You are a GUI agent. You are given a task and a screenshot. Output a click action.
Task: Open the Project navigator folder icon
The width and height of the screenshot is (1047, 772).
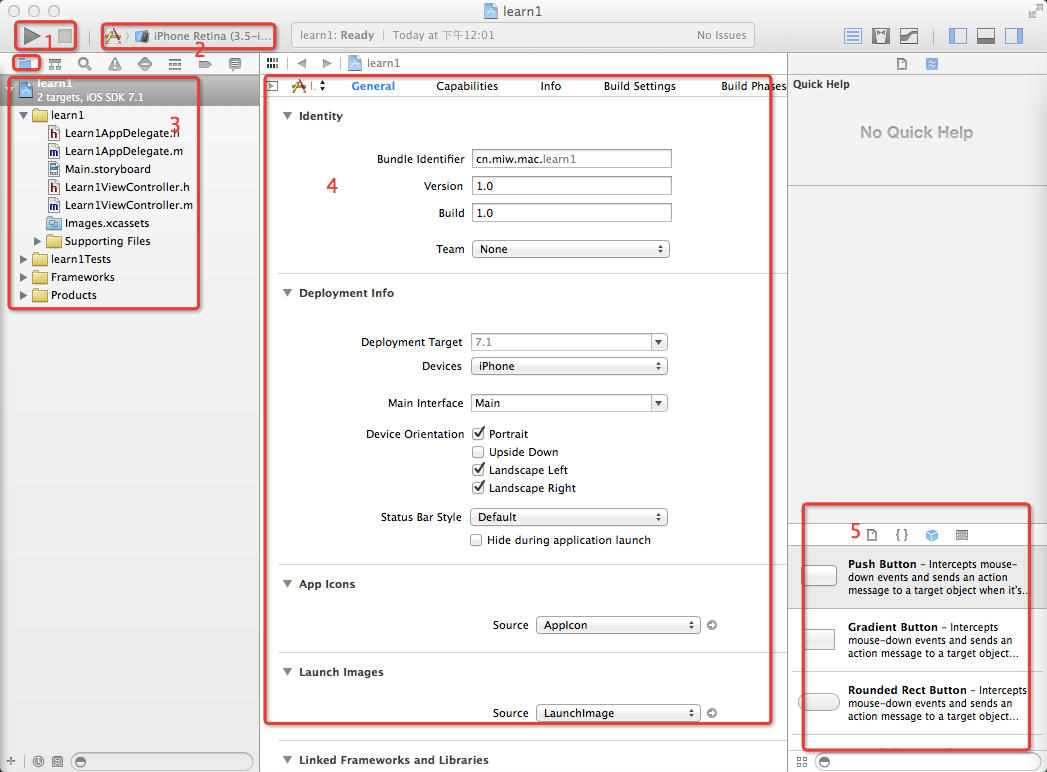(x=25, y=63)
